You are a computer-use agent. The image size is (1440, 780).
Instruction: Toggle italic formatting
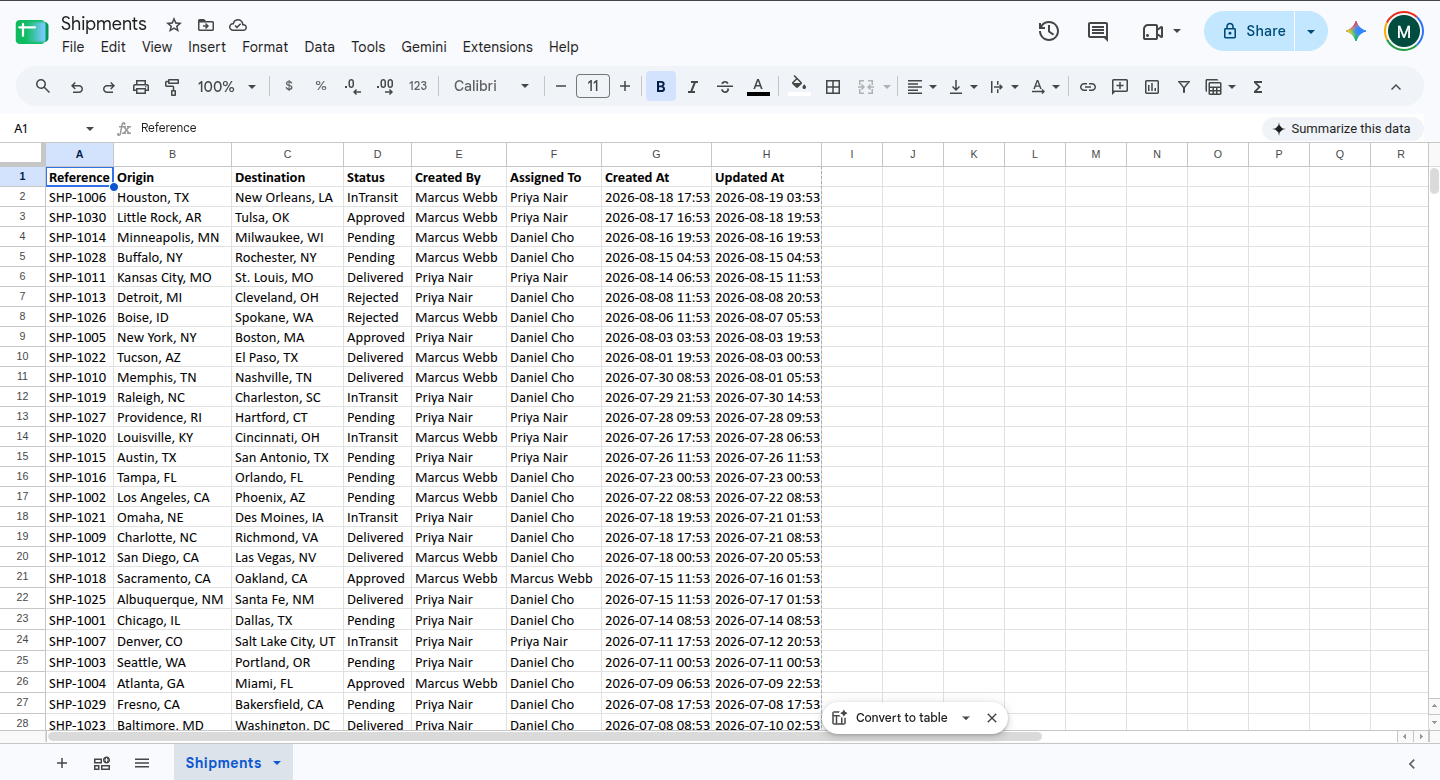(693, 87)
